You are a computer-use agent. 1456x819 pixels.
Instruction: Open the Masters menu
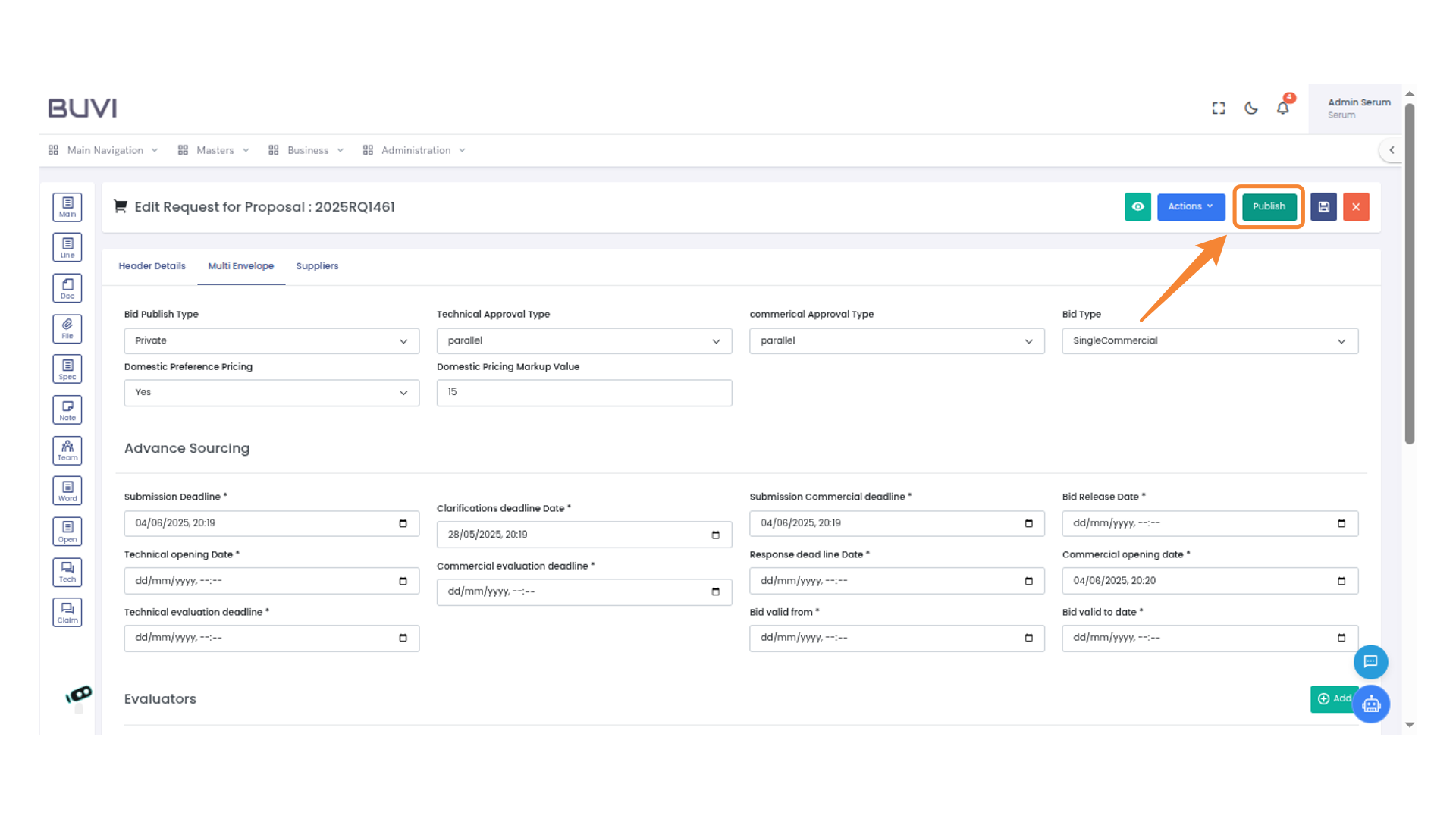(215, 150)
